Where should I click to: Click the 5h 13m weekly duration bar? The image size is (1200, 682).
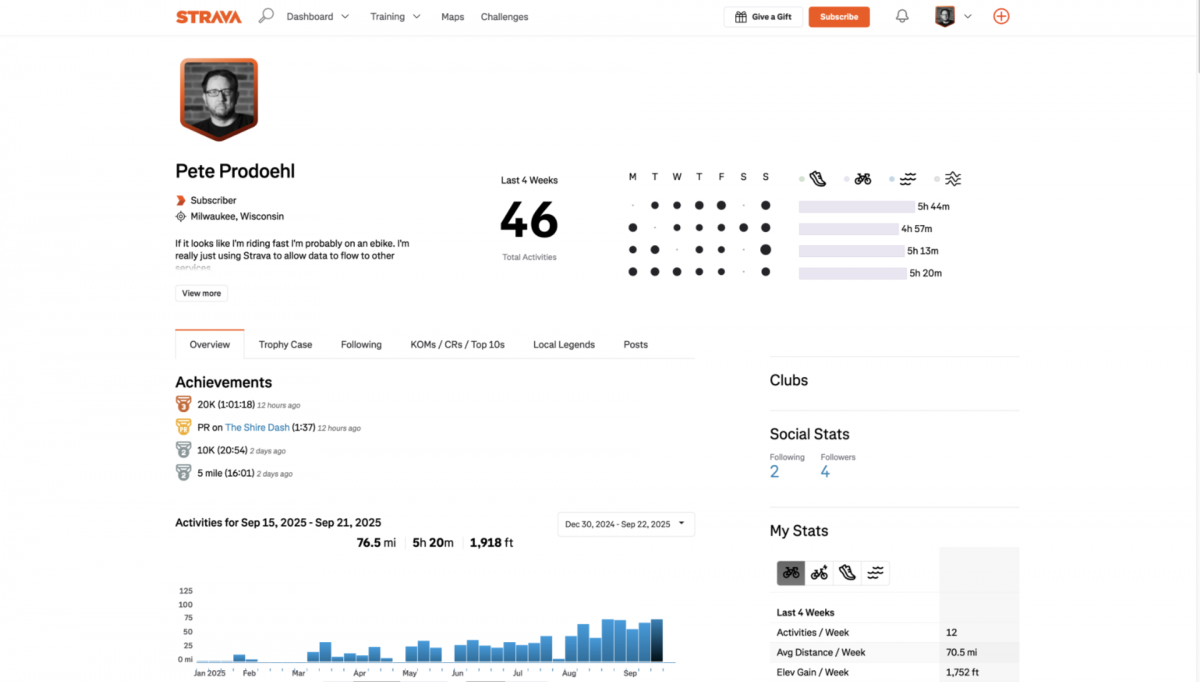(x=852, y=251)
